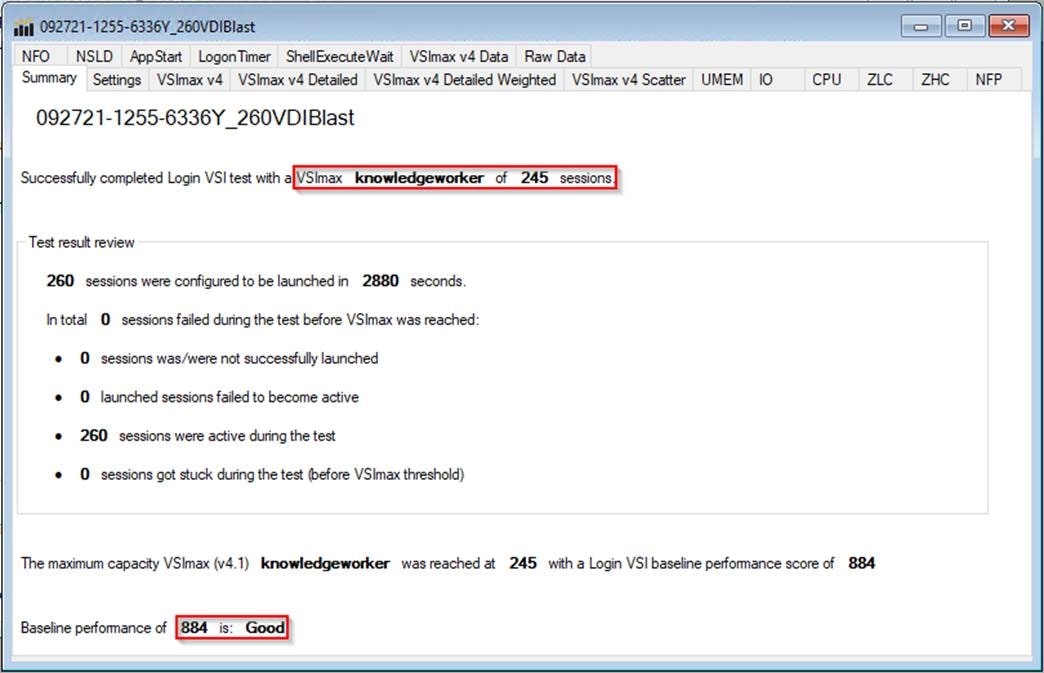
Task: Open the Raw Data tab
Action: point(555,57)
